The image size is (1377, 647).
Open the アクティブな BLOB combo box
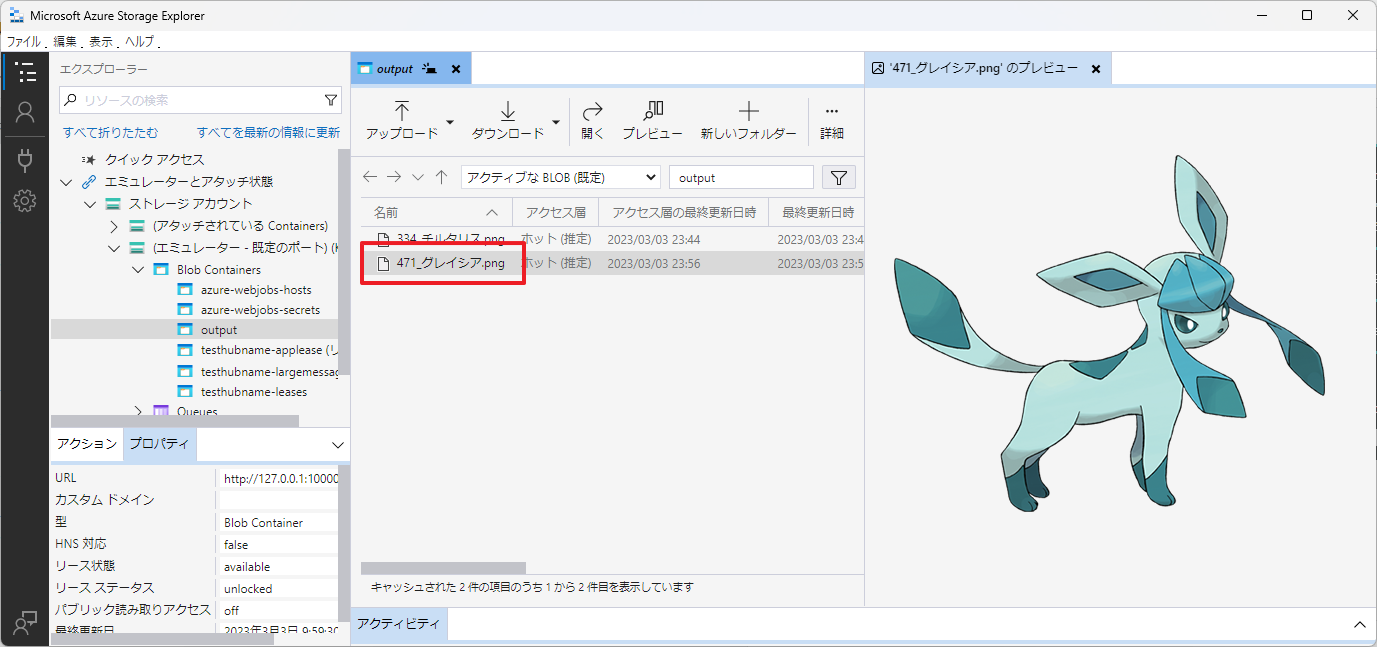559,176
